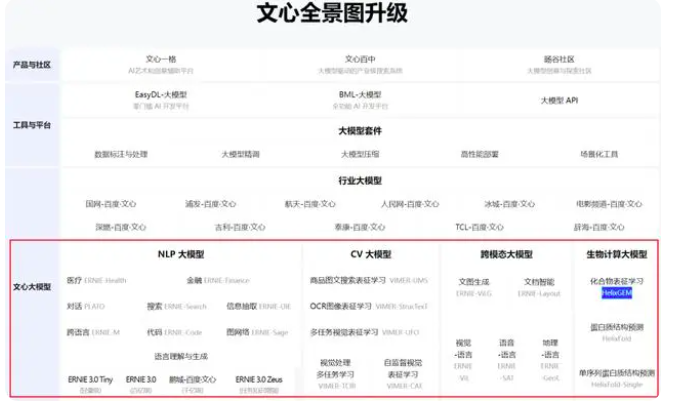Click the NLP 大模型 heading

[181, 254]
